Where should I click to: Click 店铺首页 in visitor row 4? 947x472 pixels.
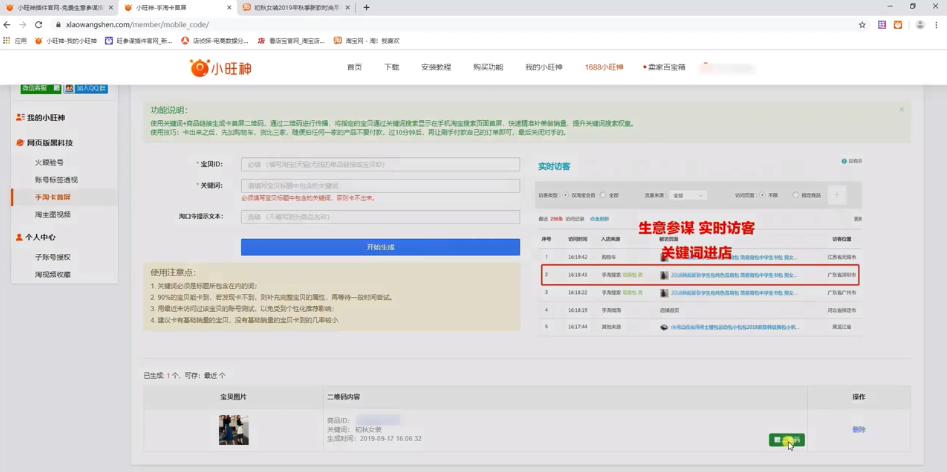coord(670,310)
